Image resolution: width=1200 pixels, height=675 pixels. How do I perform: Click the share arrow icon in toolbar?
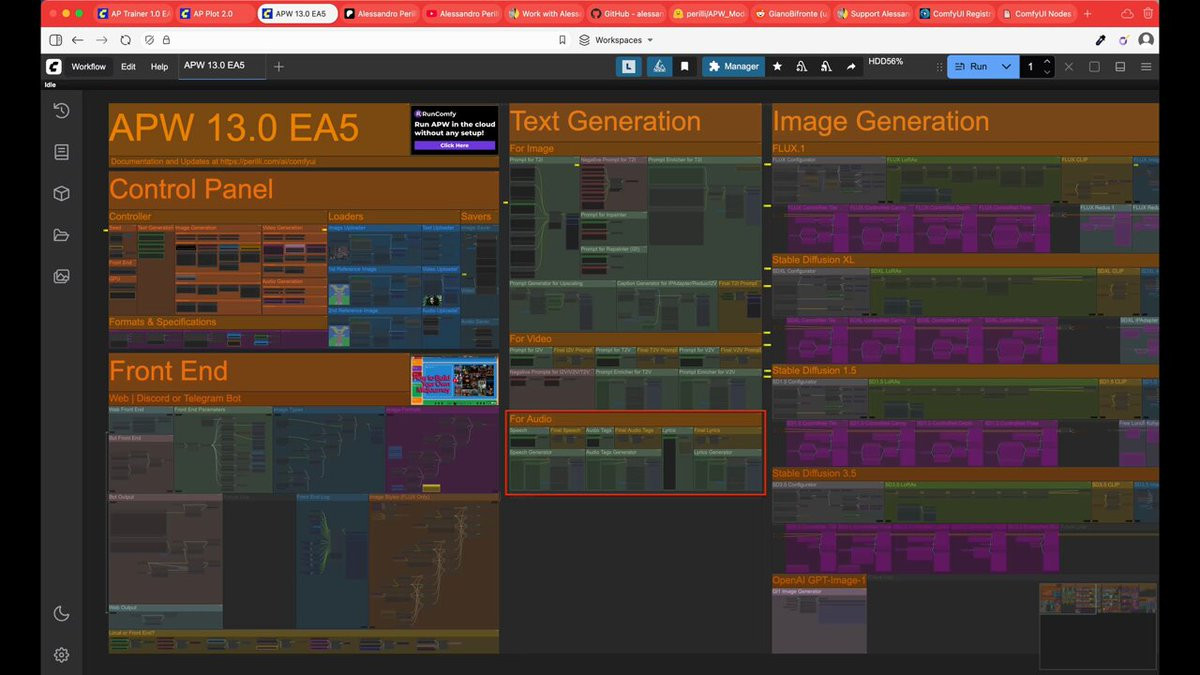pyautogui.click(x=851, y=67)
